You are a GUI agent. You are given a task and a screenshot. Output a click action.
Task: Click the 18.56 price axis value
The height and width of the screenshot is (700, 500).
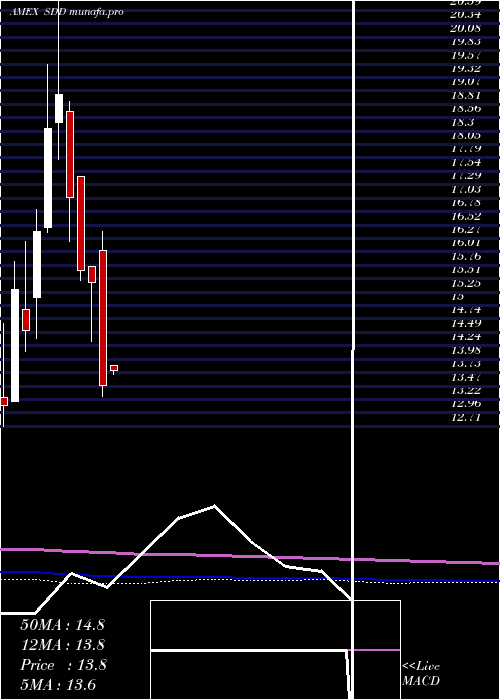(466, 108)
